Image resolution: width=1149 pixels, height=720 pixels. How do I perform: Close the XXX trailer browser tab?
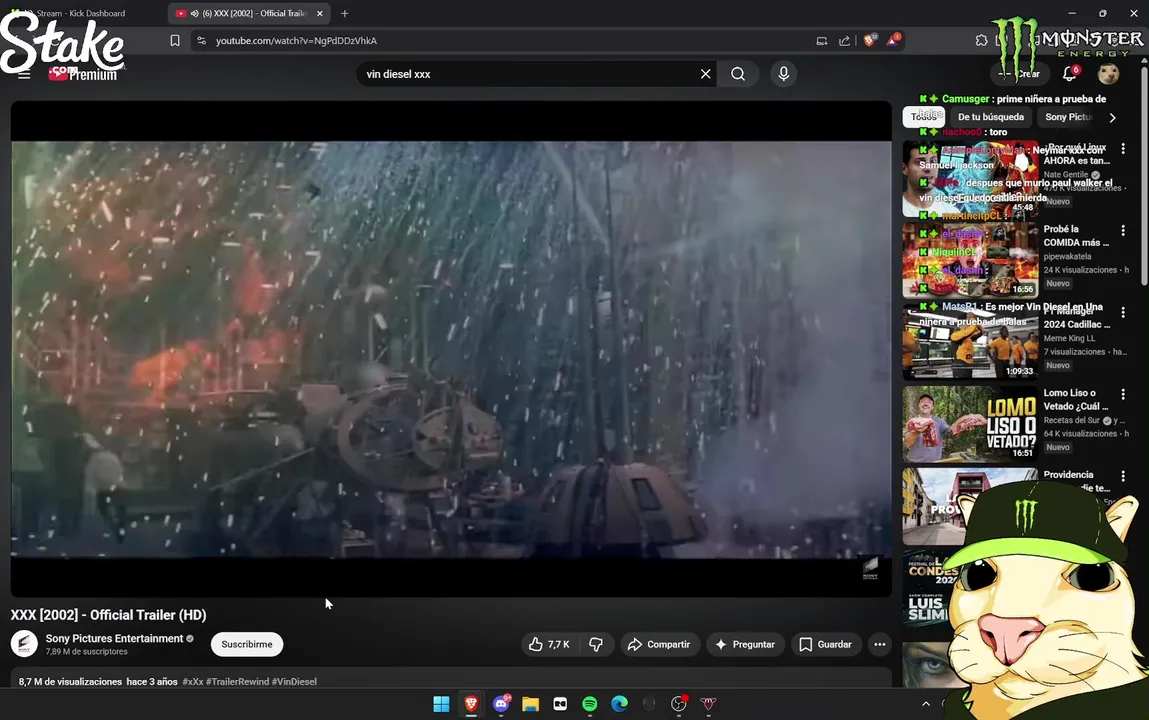click(x=319, y=13)
